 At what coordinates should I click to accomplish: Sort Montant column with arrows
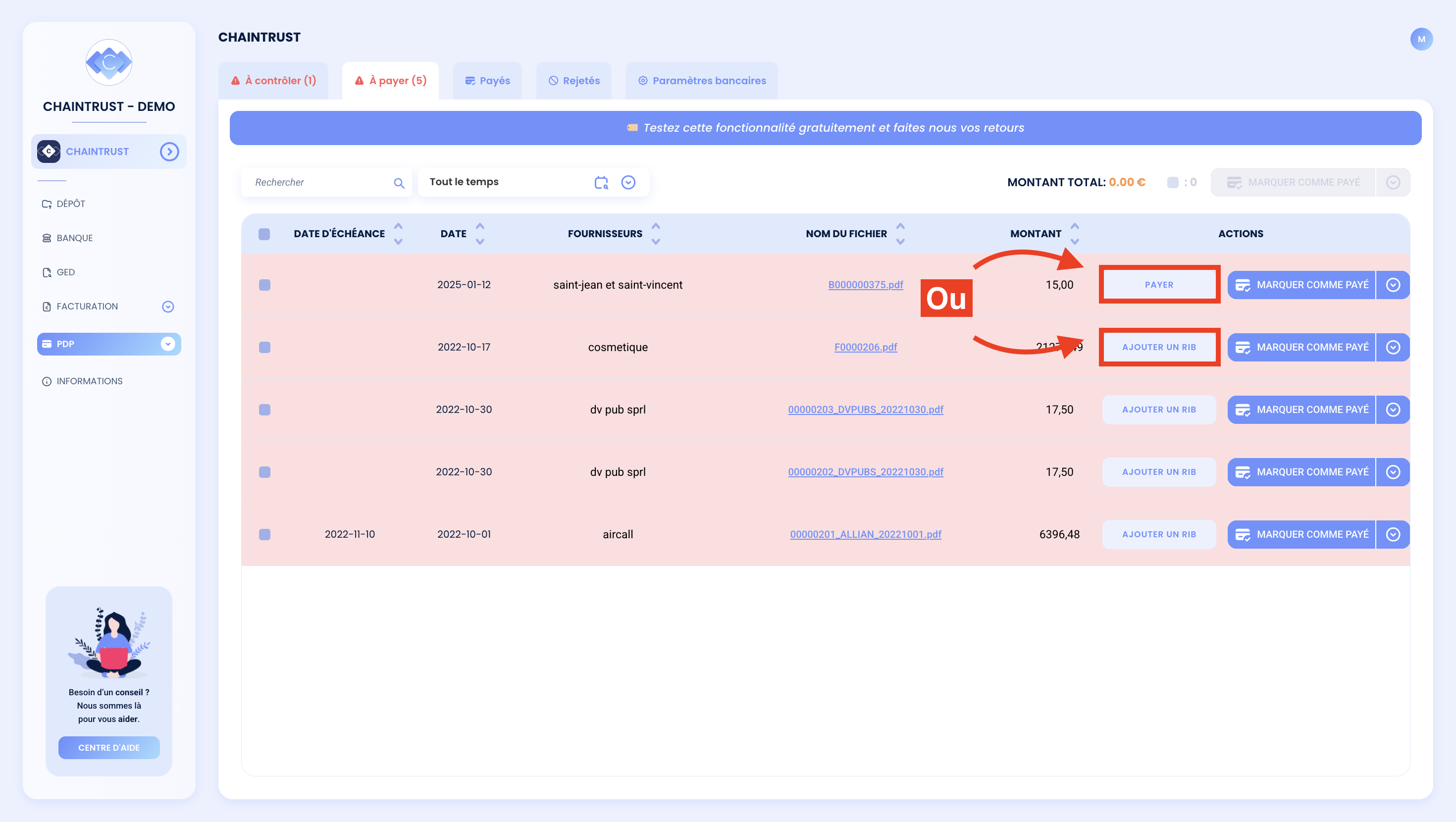coord(1075,234)
